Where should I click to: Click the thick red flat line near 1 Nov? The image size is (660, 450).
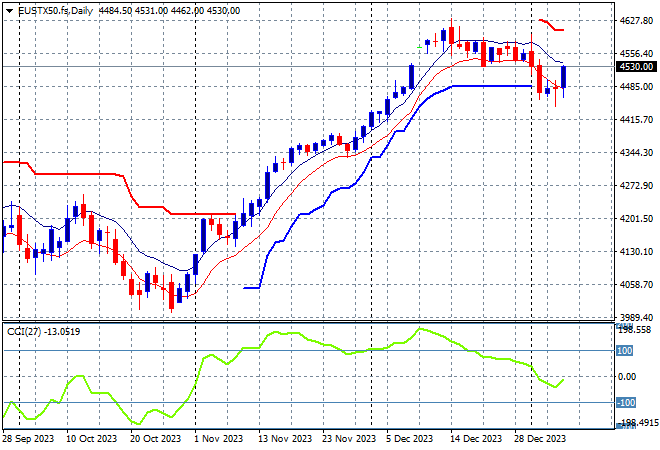[200, 213]
